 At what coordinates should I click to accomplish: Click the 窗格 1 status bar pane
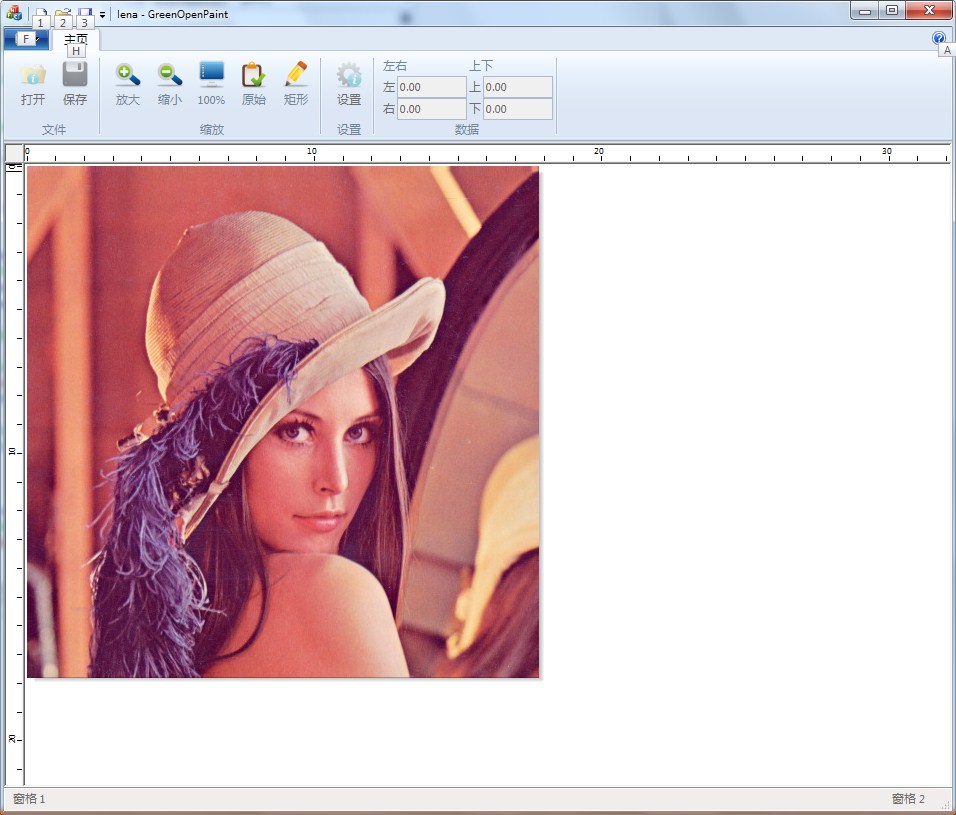[x=30, y=799]
